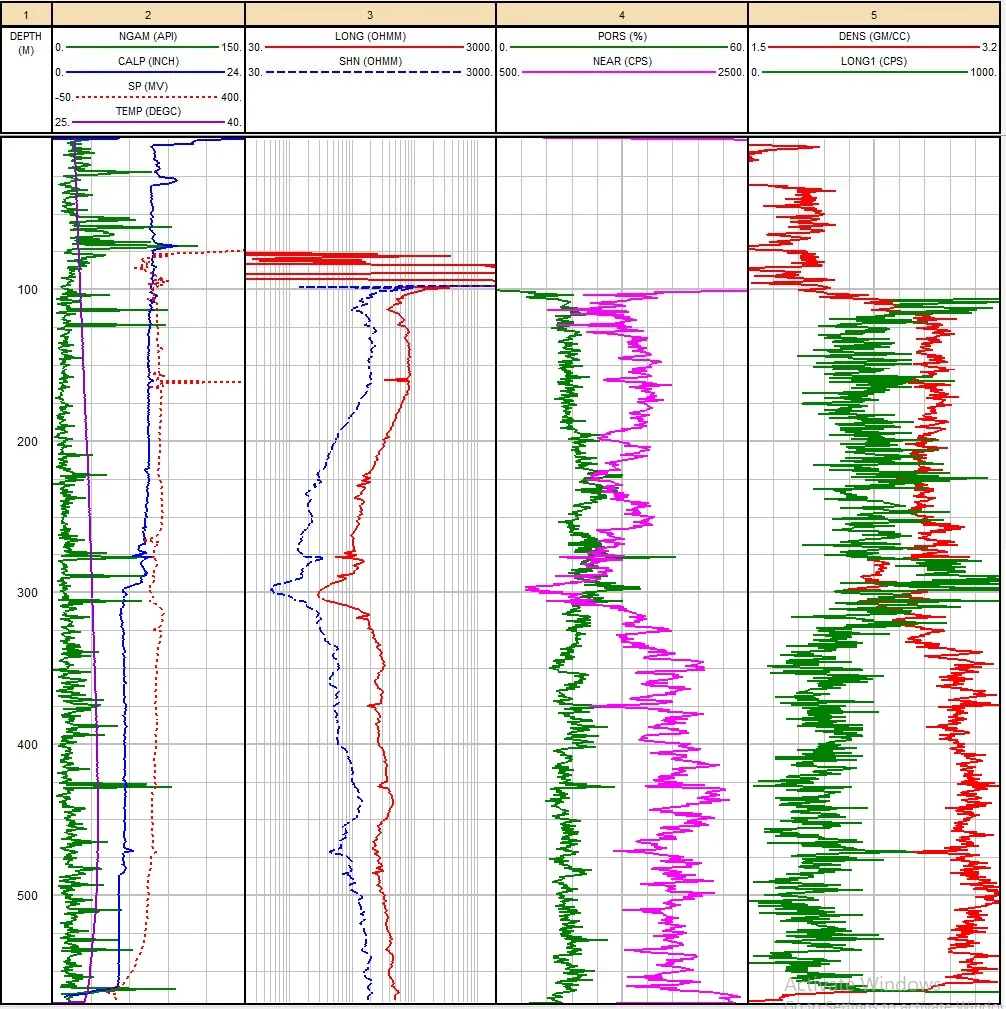
Task: Click SP scale maximum 400.
Action: coord(231,97)
